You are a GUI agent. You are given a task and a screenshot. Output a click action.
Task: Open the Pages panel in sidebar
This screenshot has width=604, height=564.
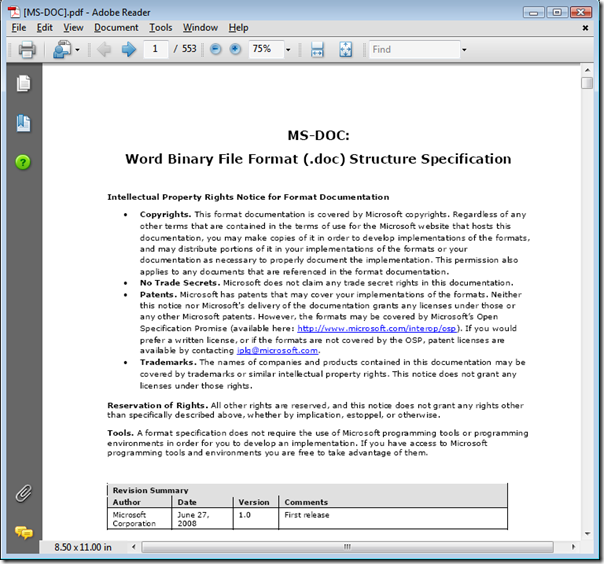pyautogui.click(x=23, y=84)
